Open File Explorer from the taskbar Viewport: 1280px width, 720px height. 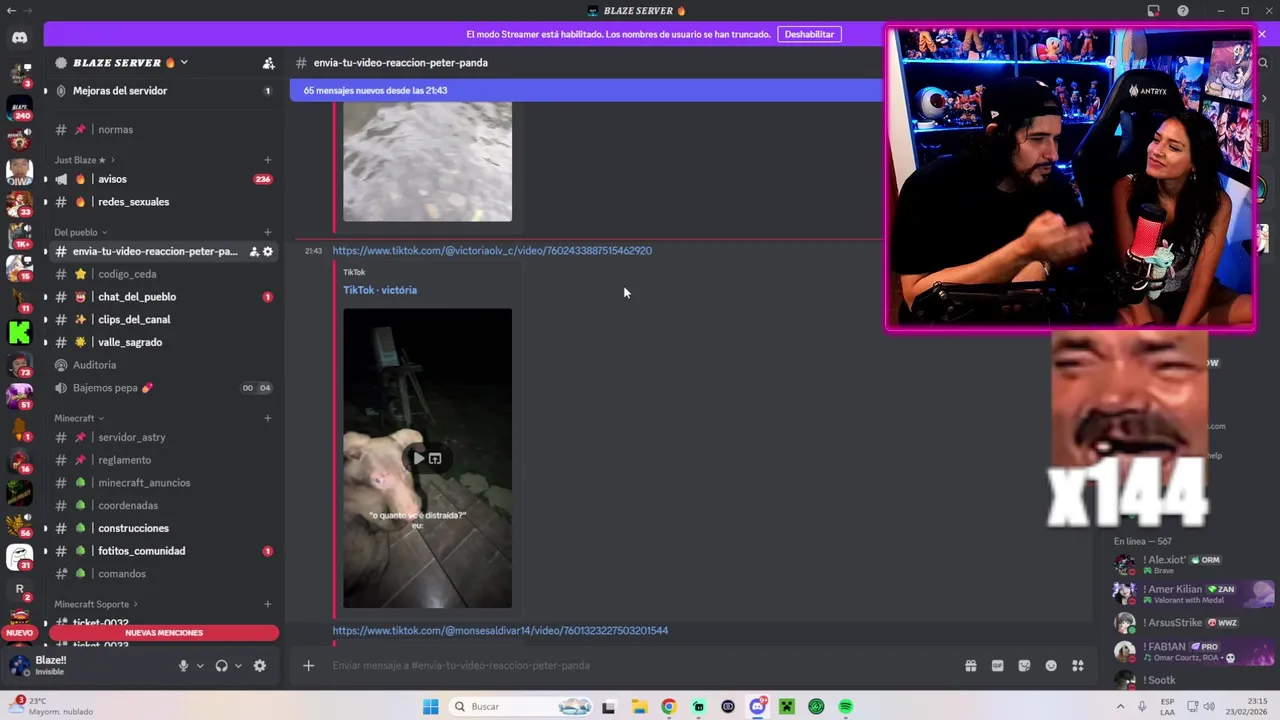[639, 707]
